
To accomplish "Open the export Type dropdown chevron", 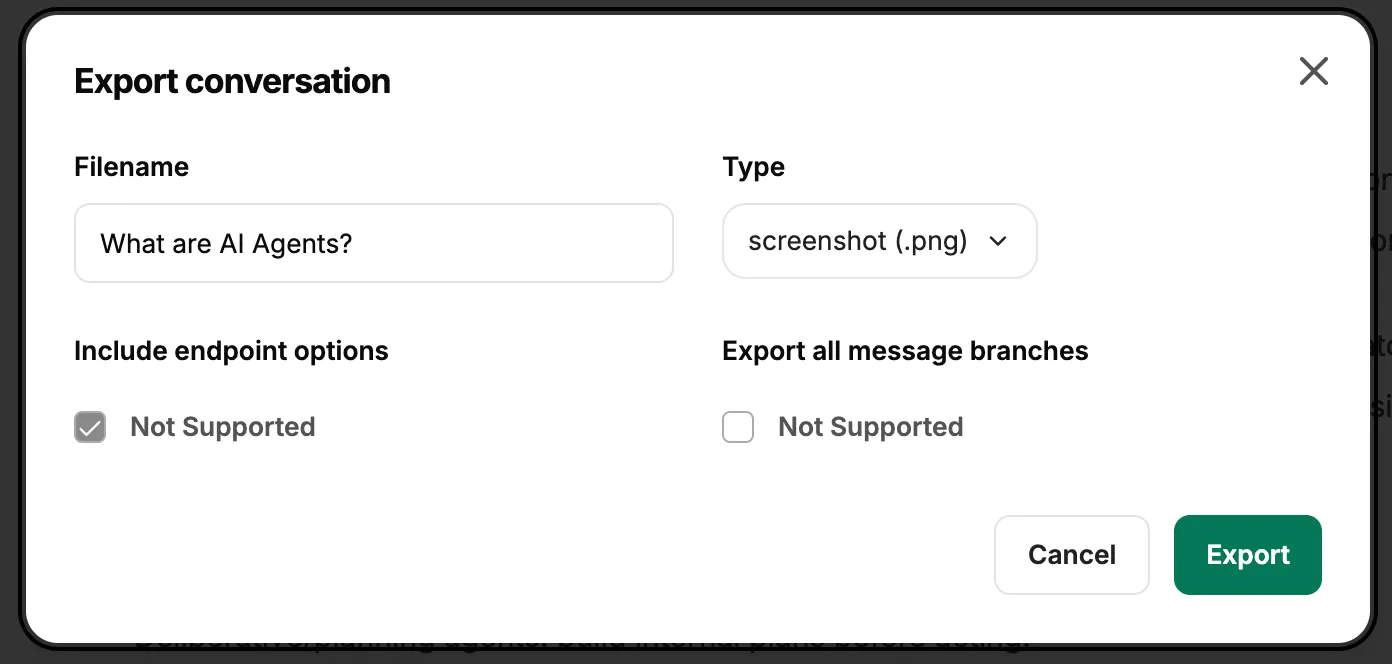I will 997,241.
